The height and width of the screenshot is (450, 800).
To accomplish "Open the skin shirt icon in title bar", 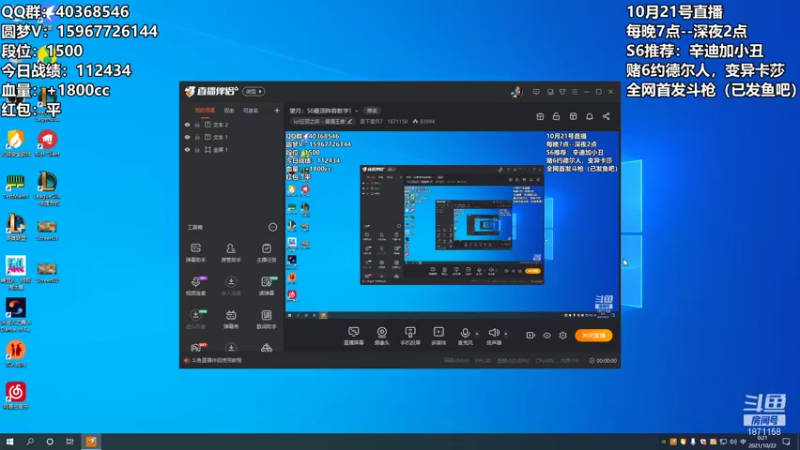I will coord(562,92).
